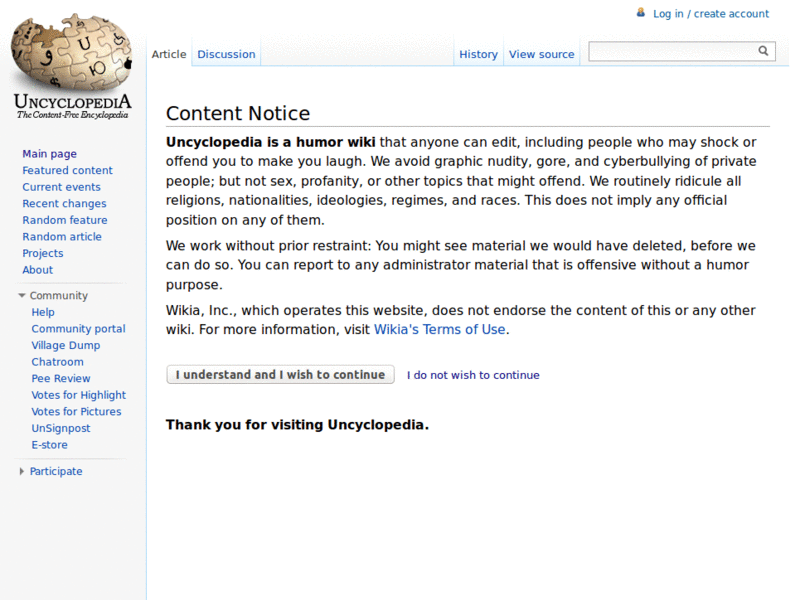Click the Uncyclopedia potato logo

[72, 60]
